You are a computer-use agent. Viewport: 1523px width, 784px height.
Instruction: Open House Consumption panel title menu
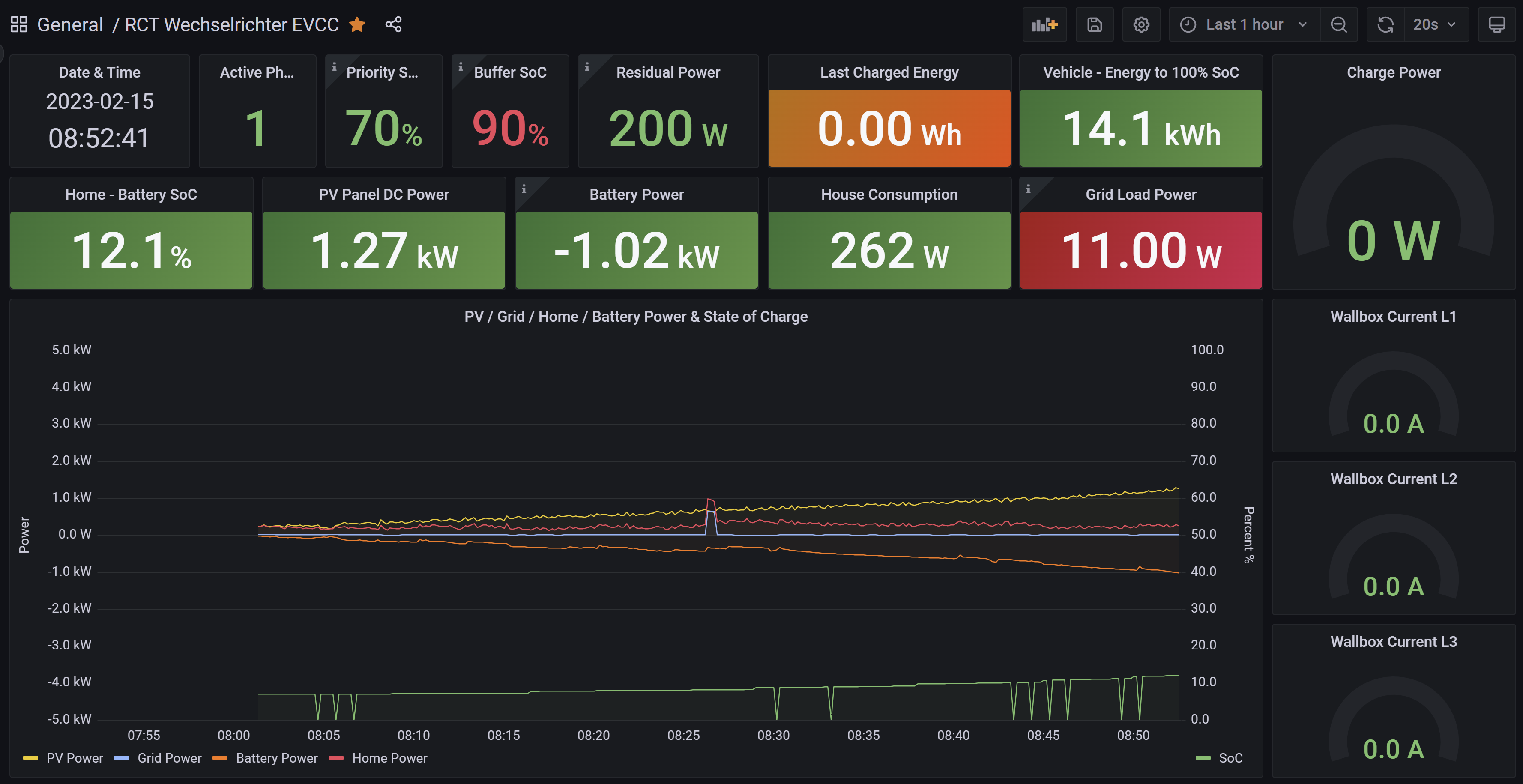[x=889, y=195]
